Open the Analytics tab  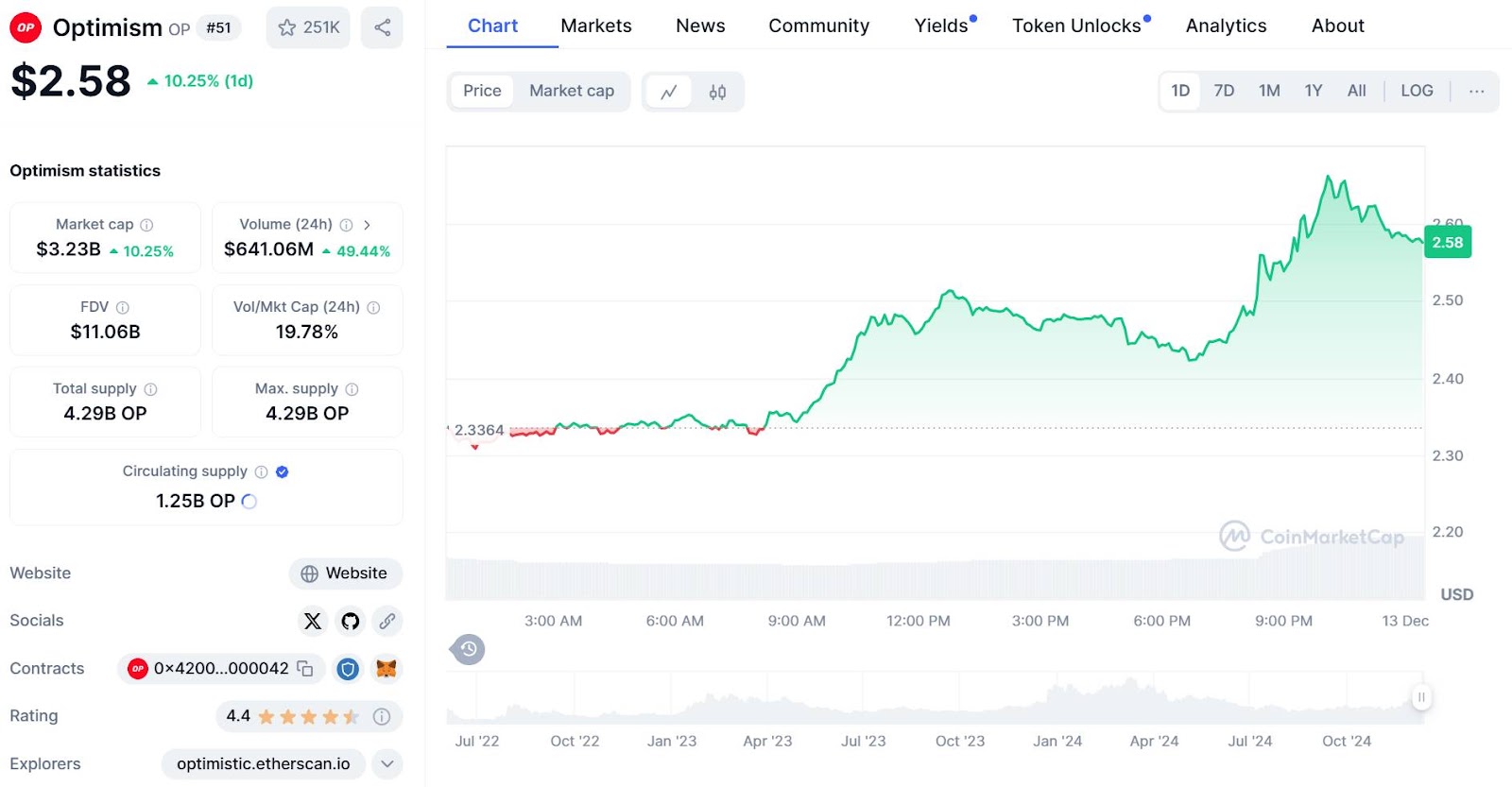coord(1226,26)
